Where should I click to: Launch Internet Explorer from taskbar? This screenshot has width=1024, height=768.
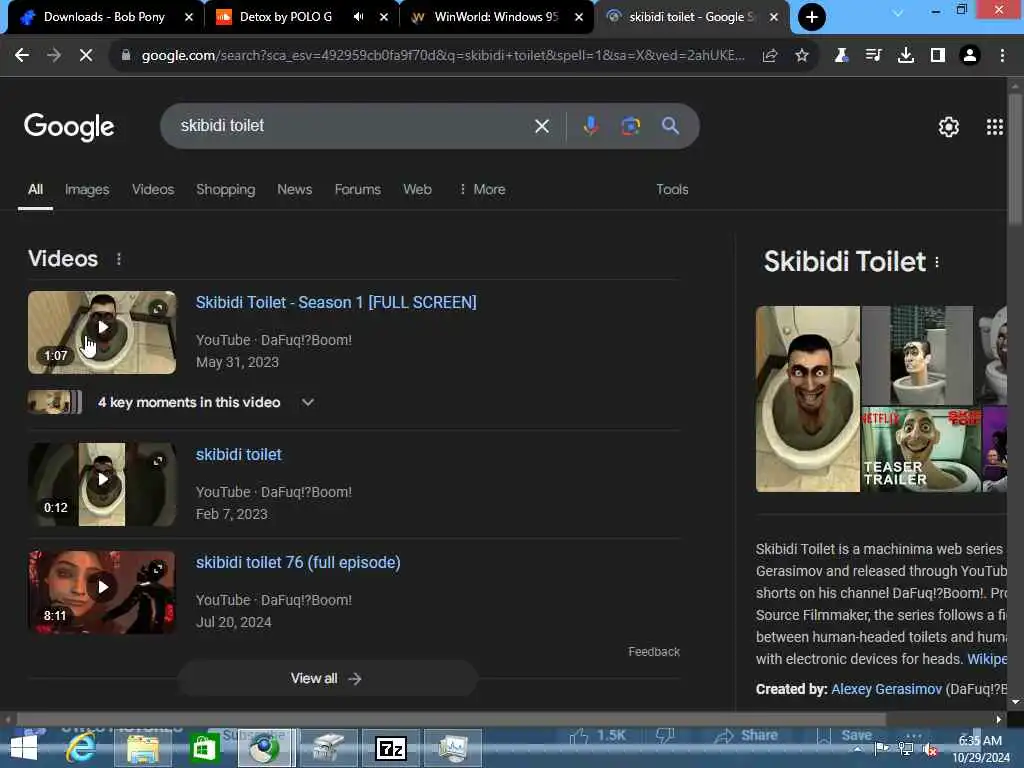pyautogui.click(x=81, y=748)
